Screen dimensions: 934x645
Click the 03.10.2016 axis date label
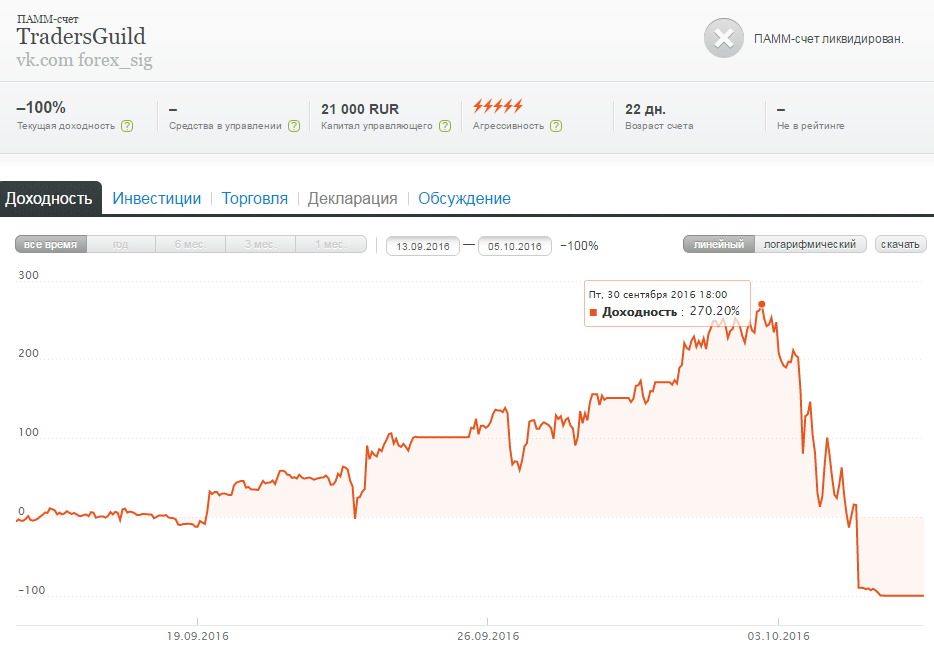coord(779,636)
